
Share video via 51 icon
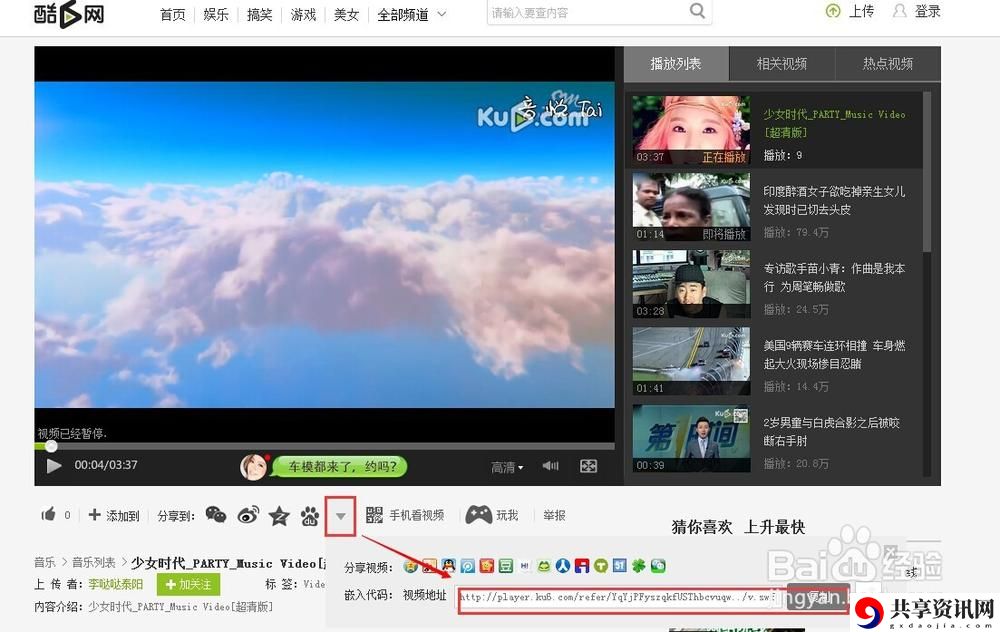[x=619, y=564]
